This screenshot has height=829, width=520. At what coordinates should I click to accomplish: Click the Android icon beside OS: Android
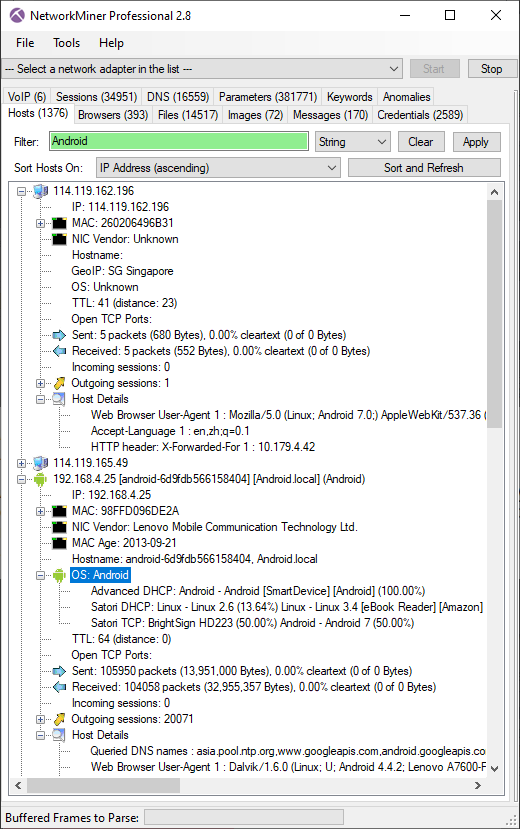(x=59, y=575)
